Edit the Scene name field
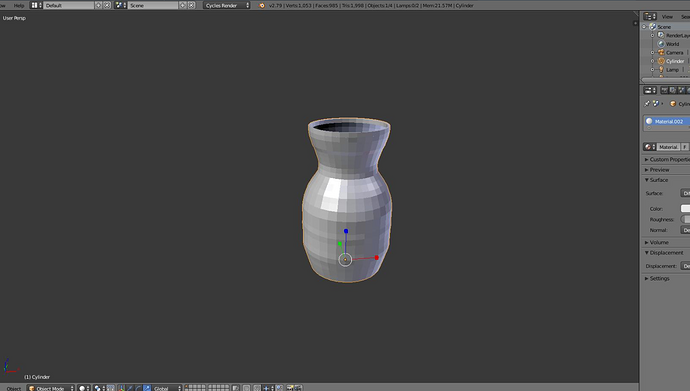 153,5
